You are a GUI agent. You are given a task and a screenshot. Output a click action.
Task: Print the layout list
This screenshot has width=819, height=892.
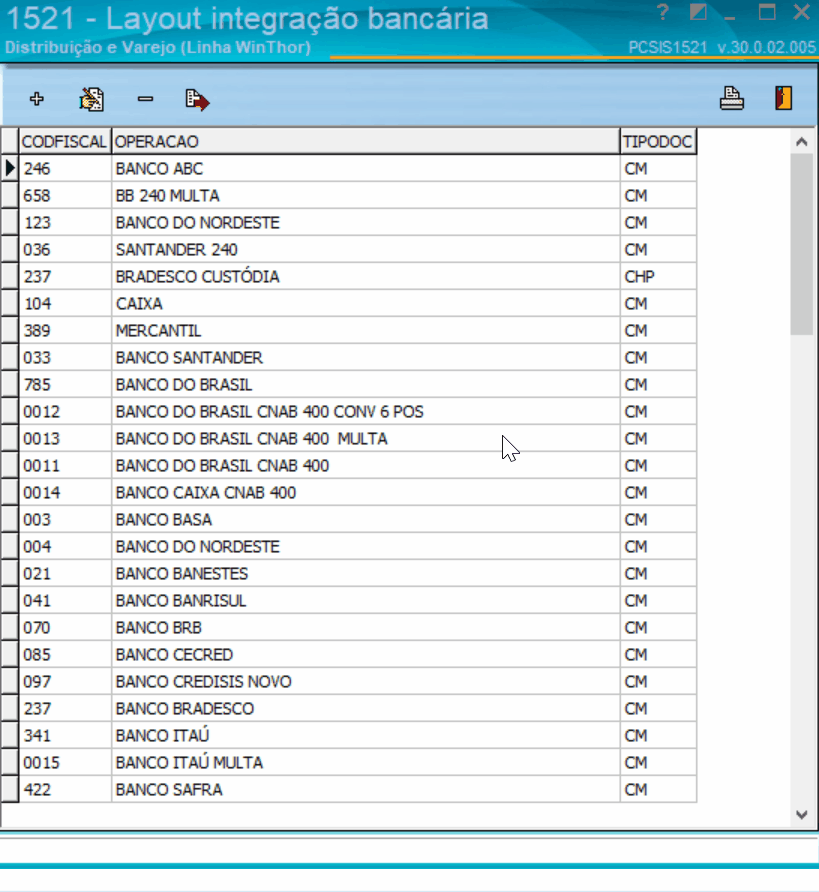click(732, 98)
